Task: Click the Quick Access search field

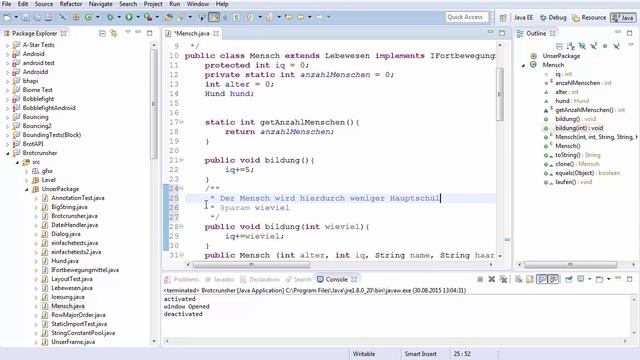Action: (467, 17)
